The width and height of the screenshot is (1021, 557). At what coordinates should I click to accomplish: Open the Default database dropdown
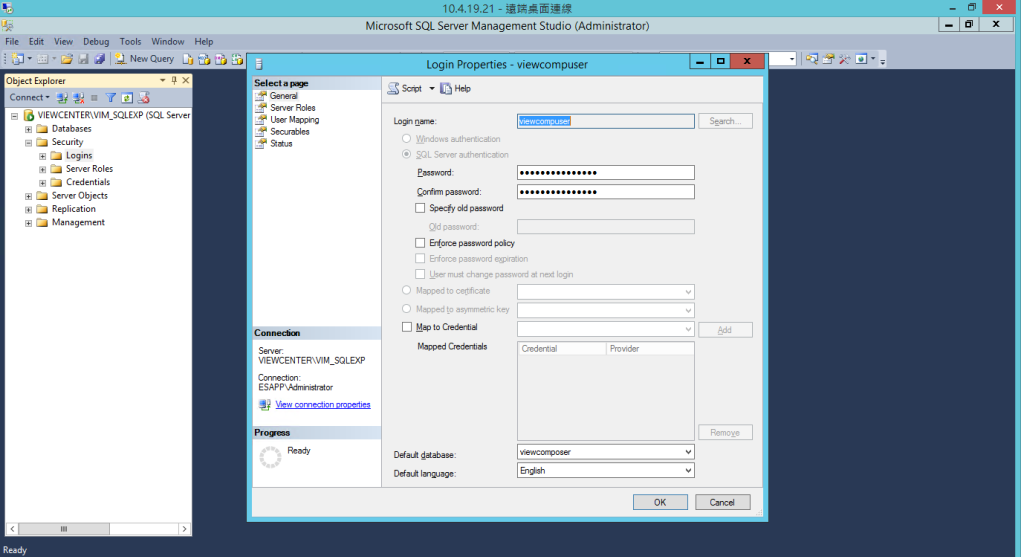point(606,452)
